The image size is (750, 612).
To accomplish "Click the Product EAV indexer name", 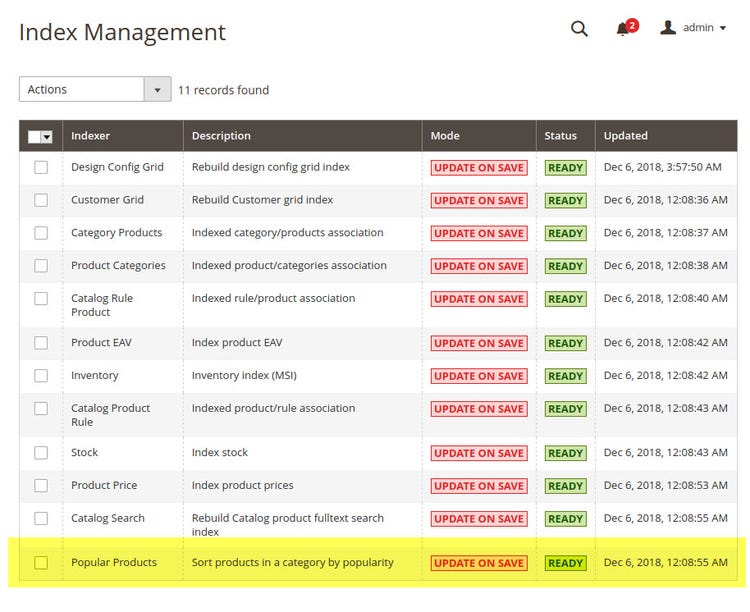I will point(101,343).
